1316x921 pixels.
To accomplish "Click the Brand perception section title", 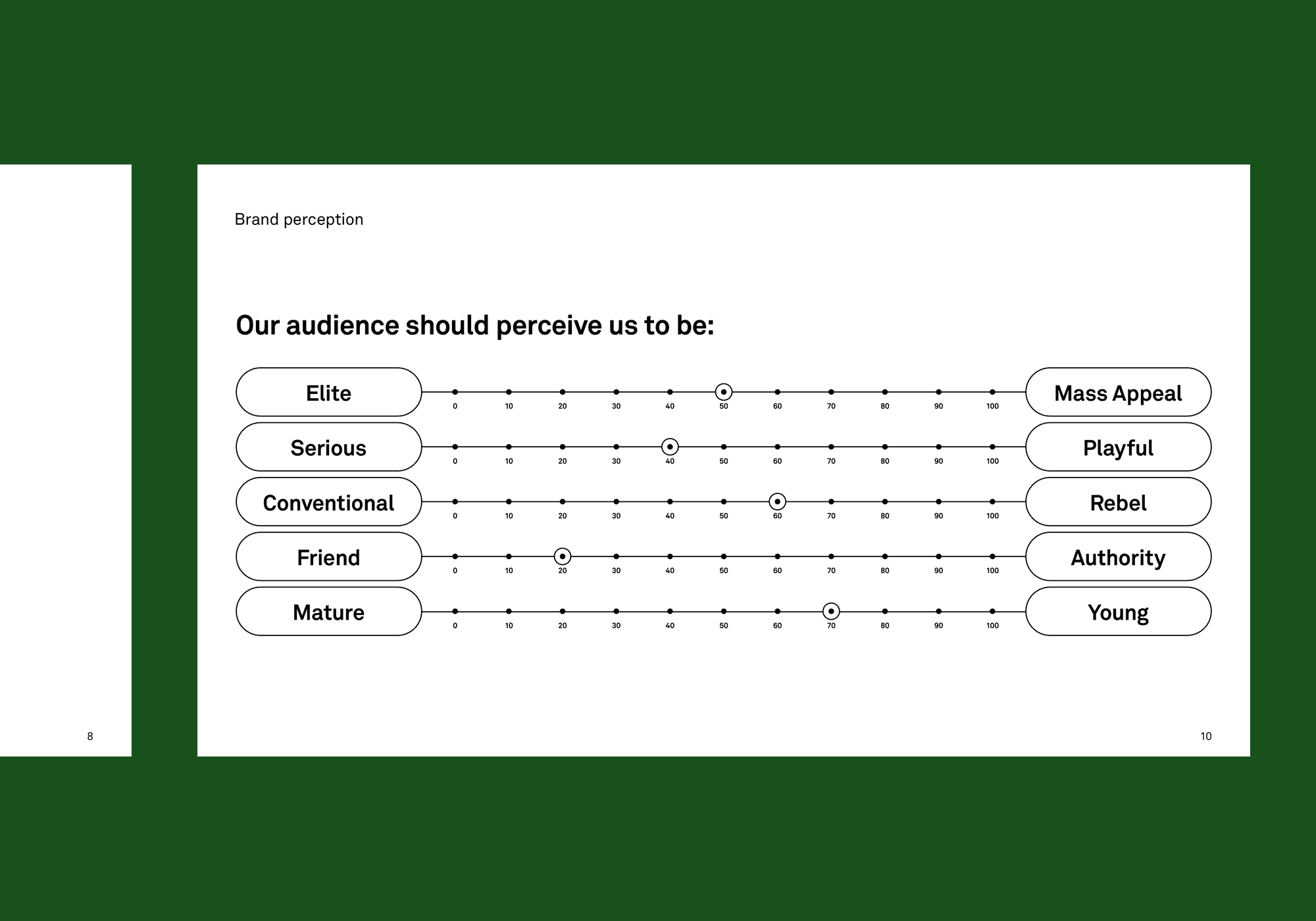I will [x=299, y=219].
